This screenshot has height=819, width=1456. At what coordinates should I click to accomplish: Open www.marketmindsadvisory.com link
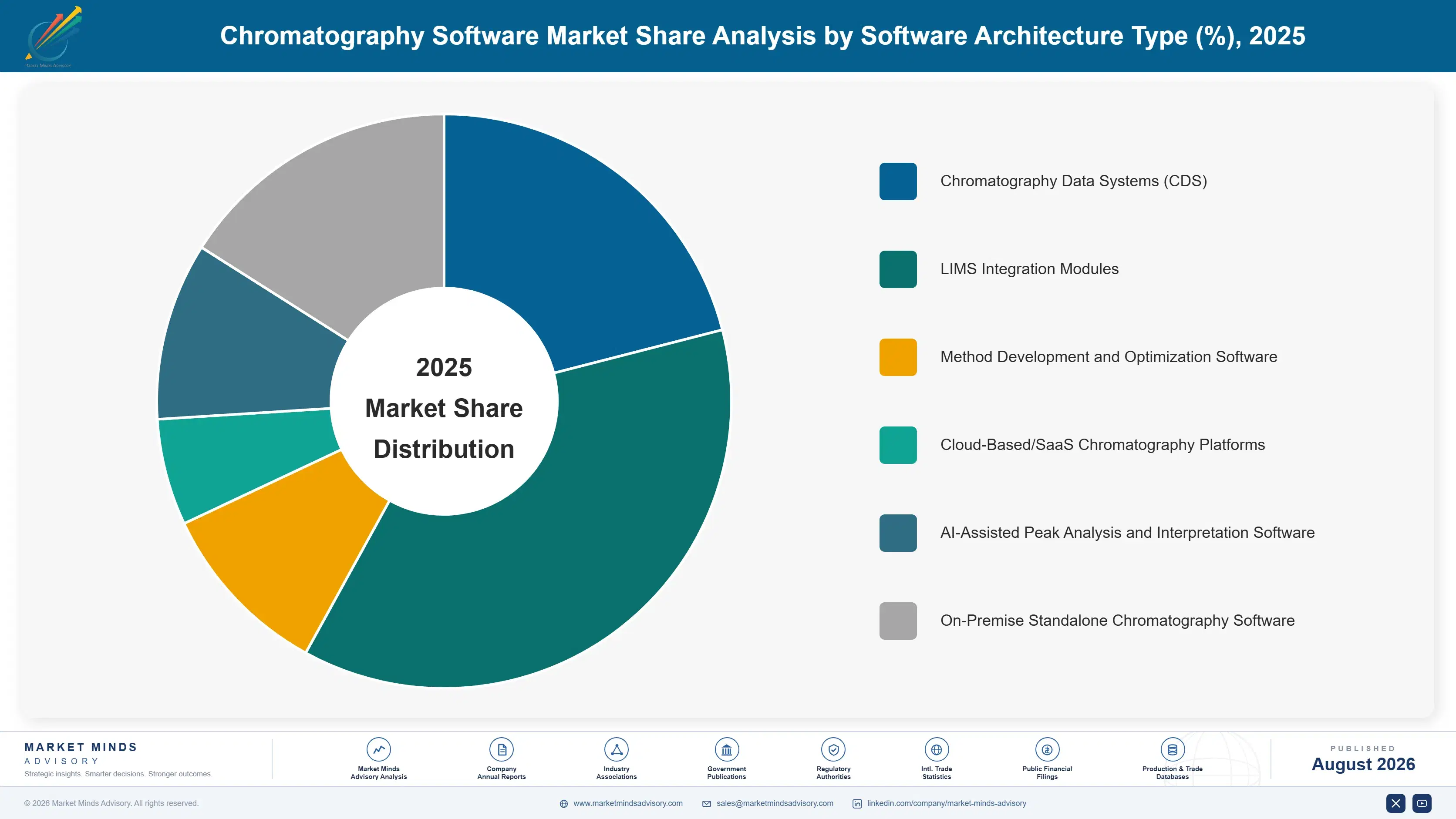click(628, 803)
